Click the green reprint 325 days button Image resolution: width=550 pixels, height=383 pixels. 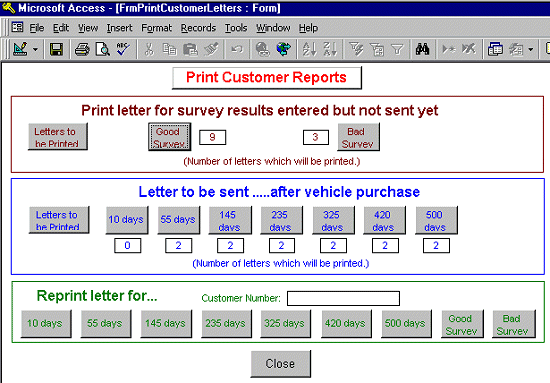click(286, 323)
